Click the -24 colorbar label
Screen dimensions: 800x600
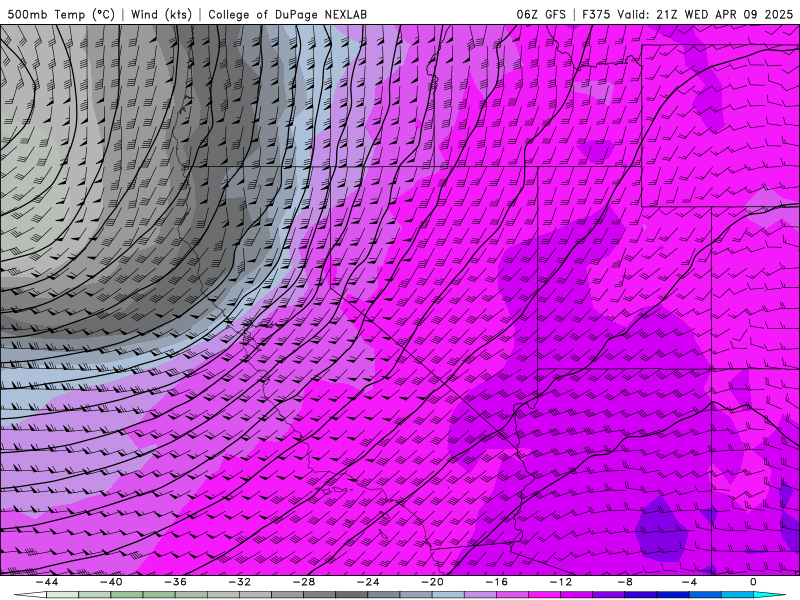[368, 582]
